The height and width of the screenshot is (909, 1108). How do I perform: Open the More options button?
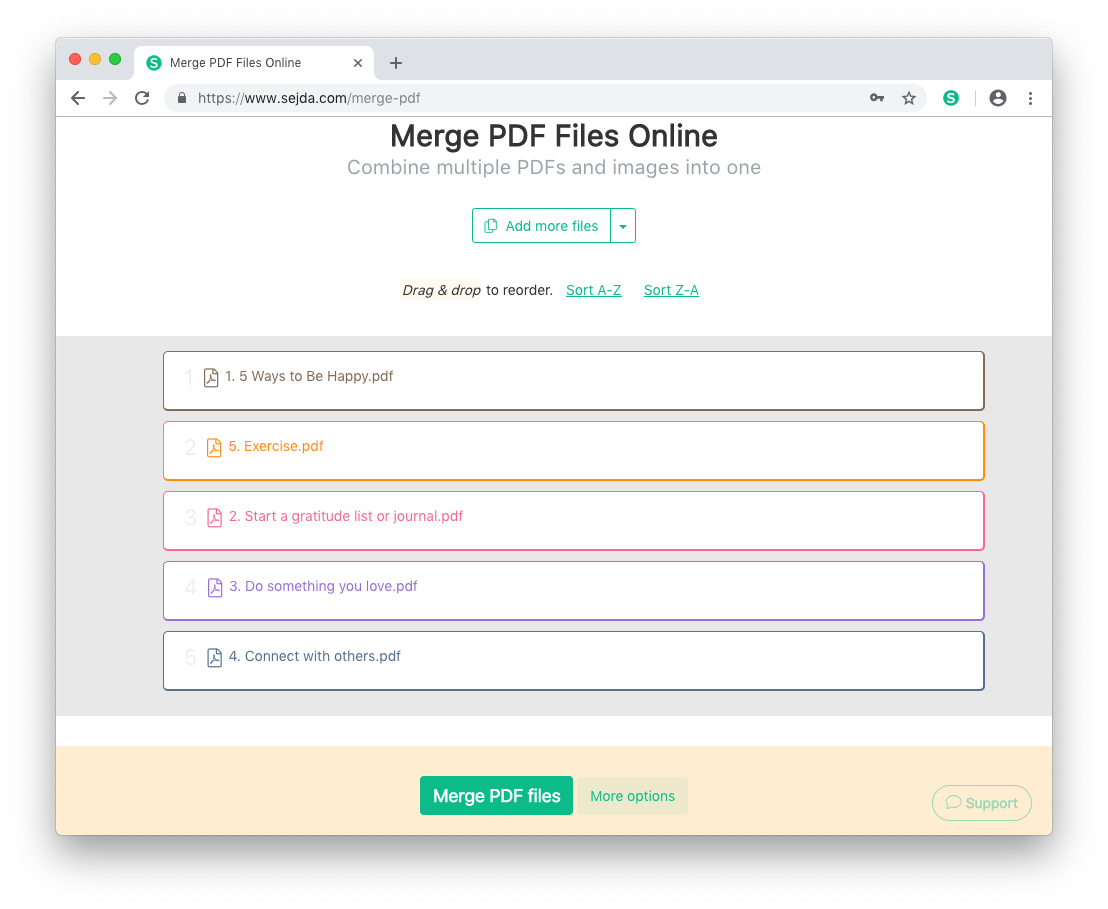click(632, 796)
